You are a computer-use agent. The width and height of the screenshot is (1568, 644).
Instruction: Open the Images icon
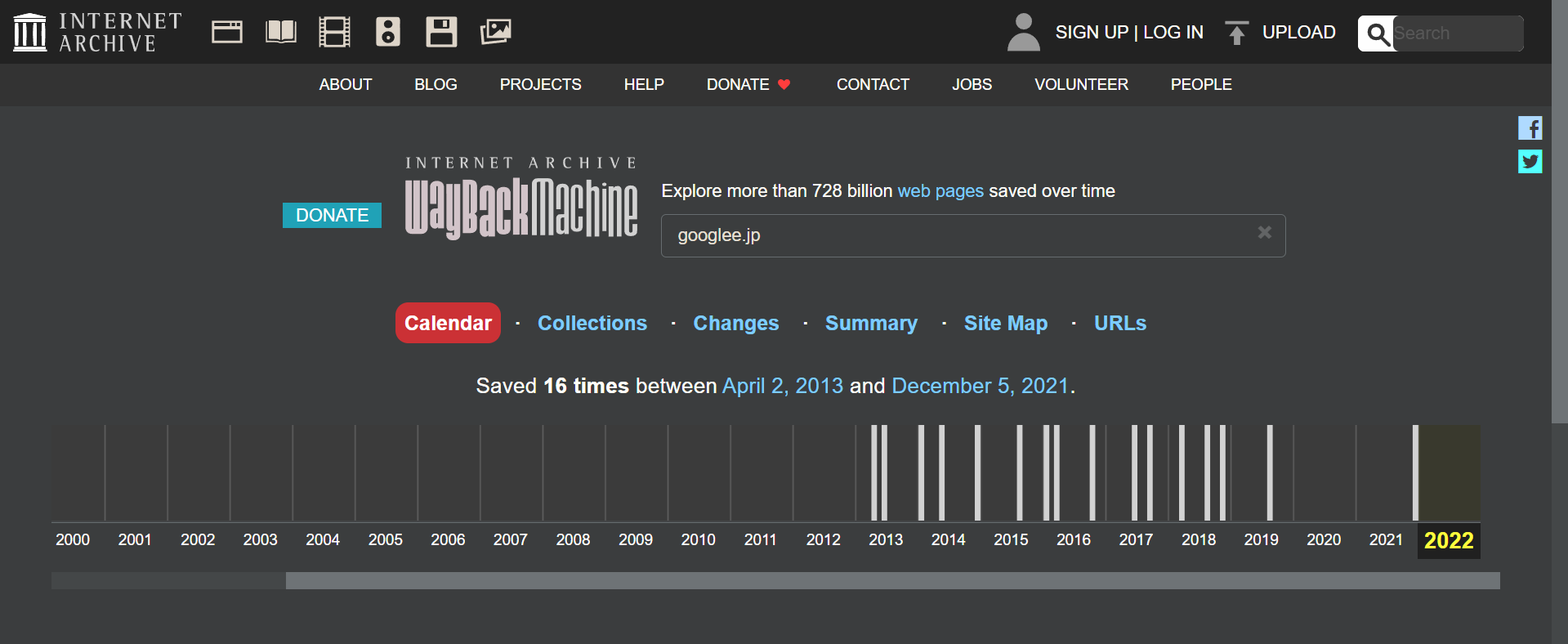pyautogui.click(x=495, y=32)
